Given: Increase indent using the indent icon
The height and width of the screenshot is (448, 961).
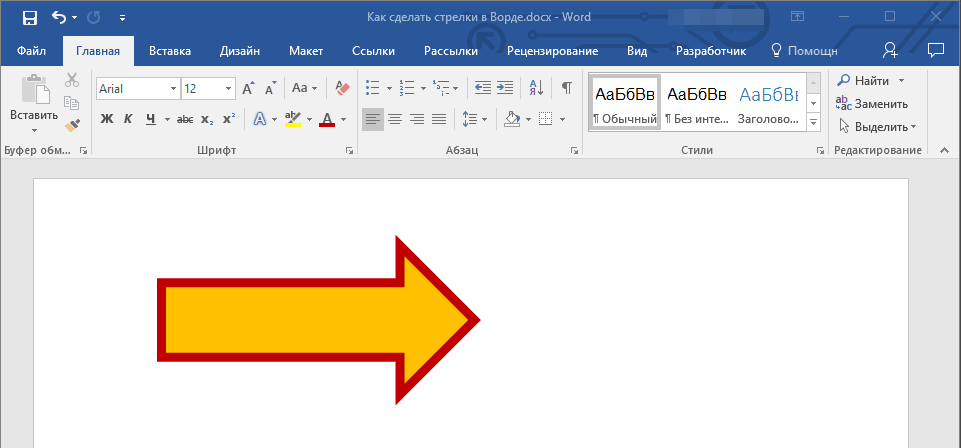Looking at the screenshot, I should coord(505,88).
